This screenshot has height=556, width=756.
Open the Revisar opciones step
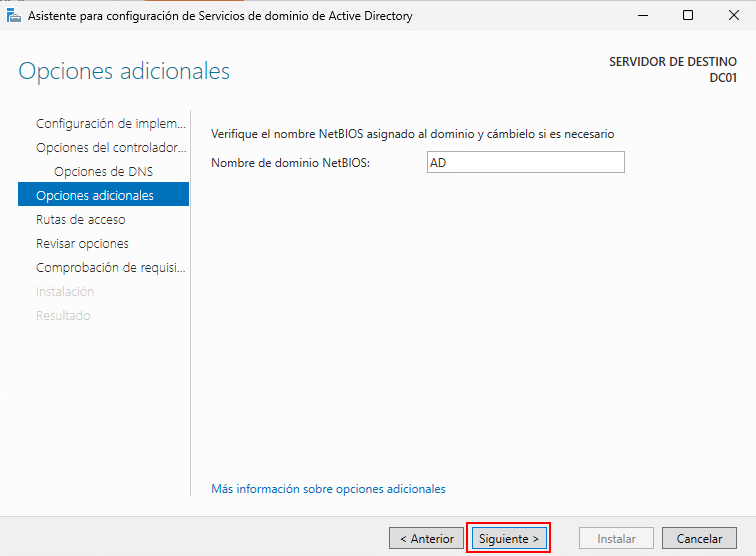(x=82, y=244)
